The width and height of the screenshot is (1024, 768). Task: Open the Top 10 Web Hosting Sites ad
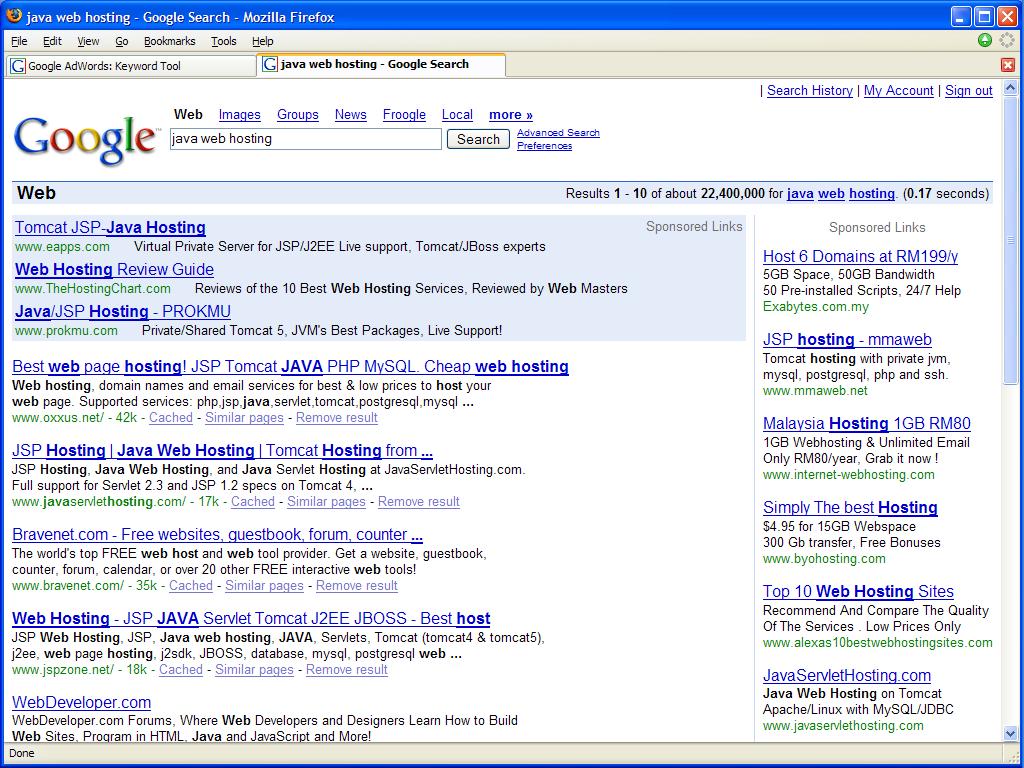point(858,592)
